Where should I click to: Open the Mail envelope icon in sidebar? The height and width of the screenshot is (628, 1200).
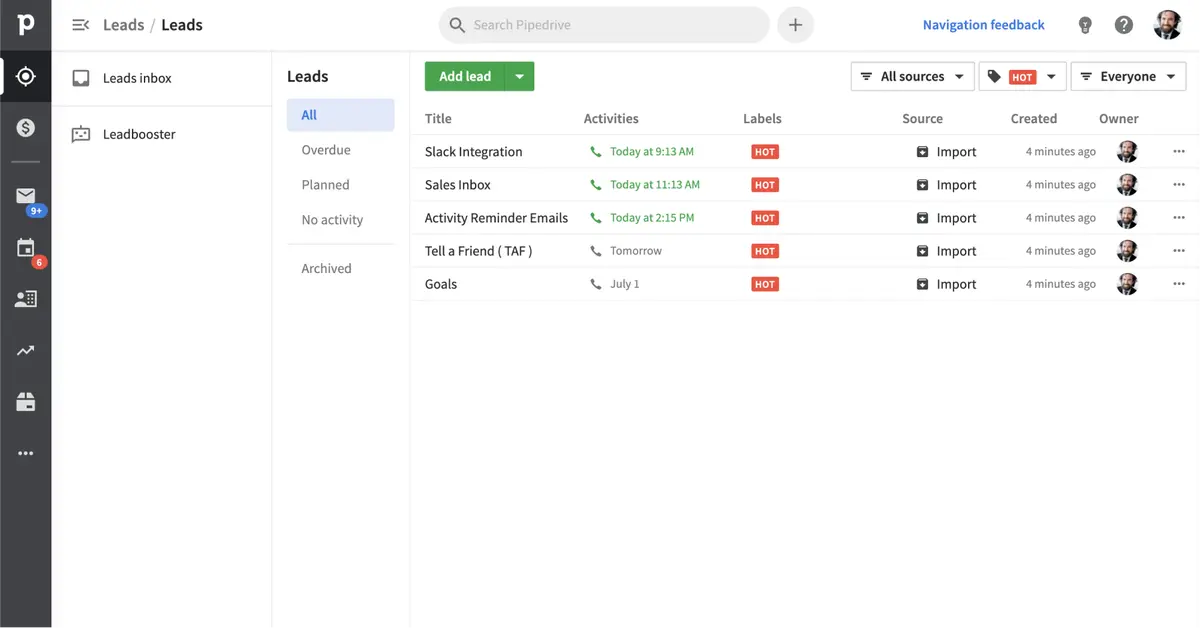(x=26, y=196)
